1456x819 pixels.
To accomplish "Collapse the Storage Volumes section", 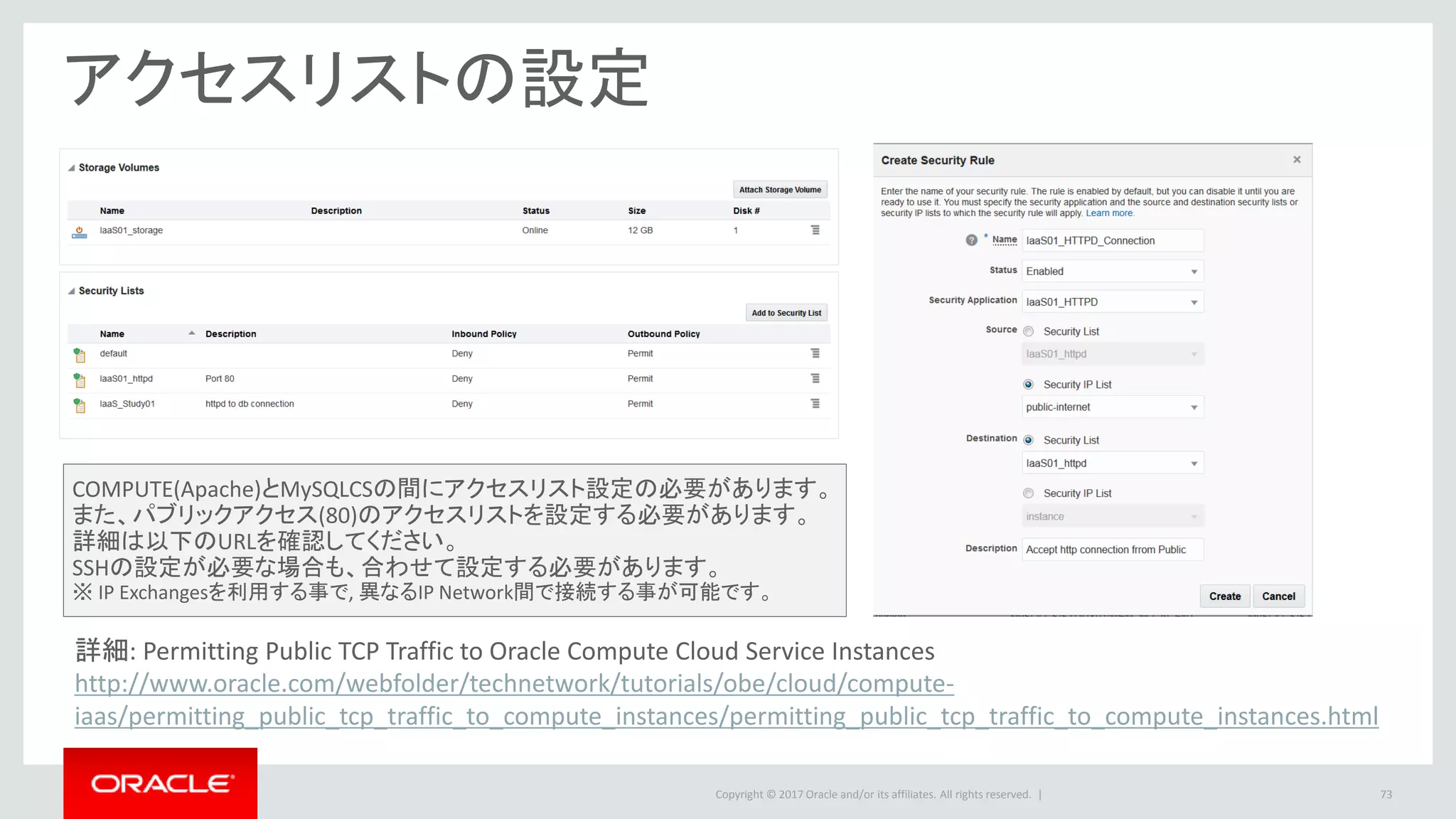I will (71, 168).
